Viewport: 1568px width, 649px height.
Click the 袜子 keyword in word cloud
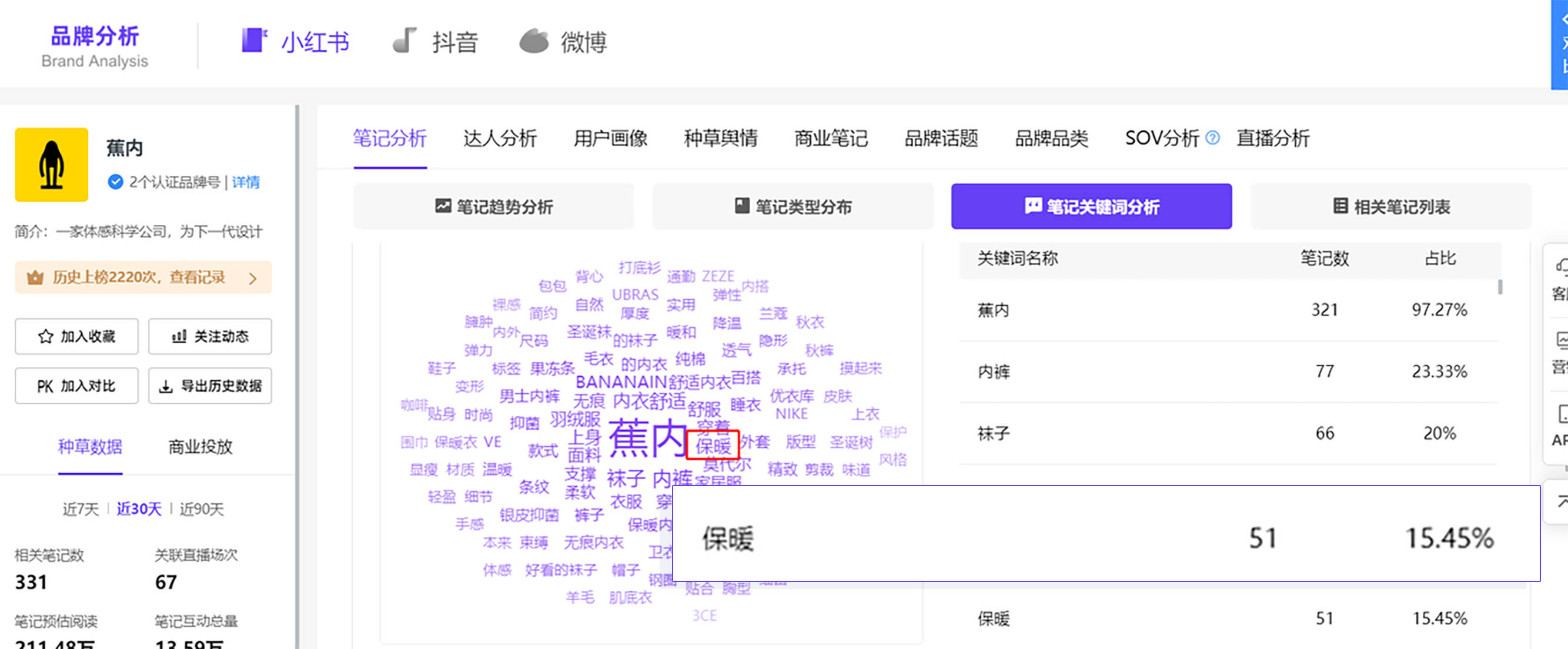(x=626, y=478)
